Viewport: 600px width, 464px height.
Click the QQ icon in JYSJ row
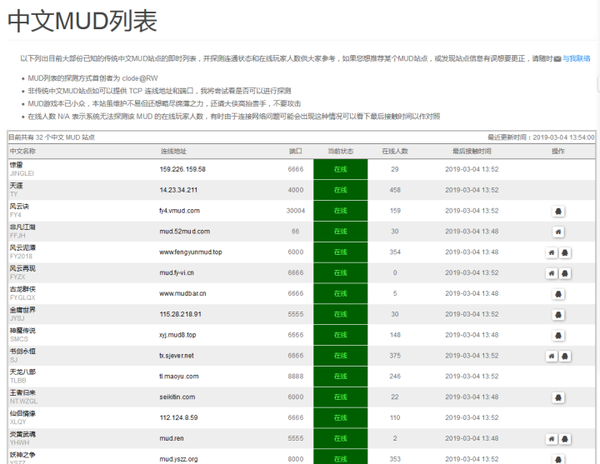coord(558,314)
